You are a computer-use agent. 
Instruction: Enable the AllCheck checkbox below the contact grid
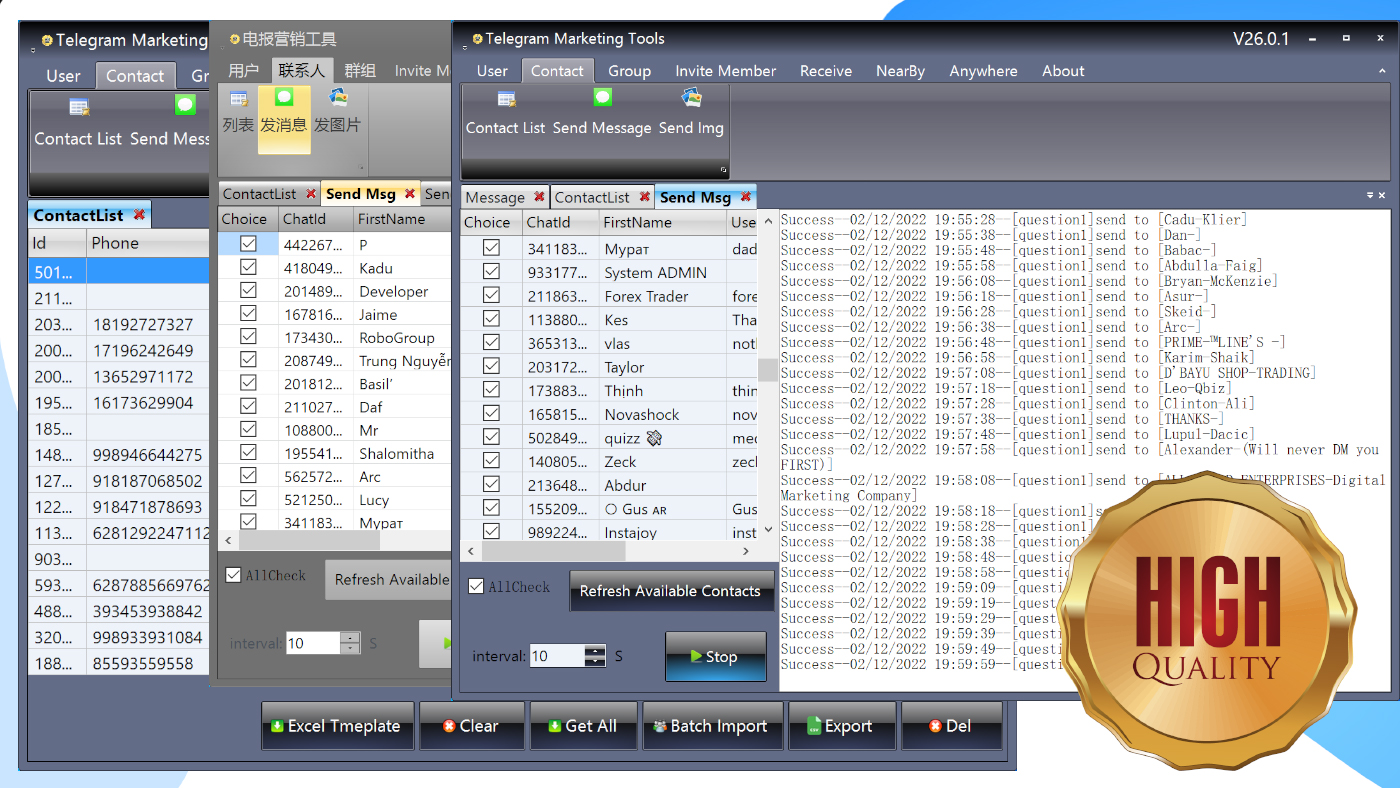(476, 585)
